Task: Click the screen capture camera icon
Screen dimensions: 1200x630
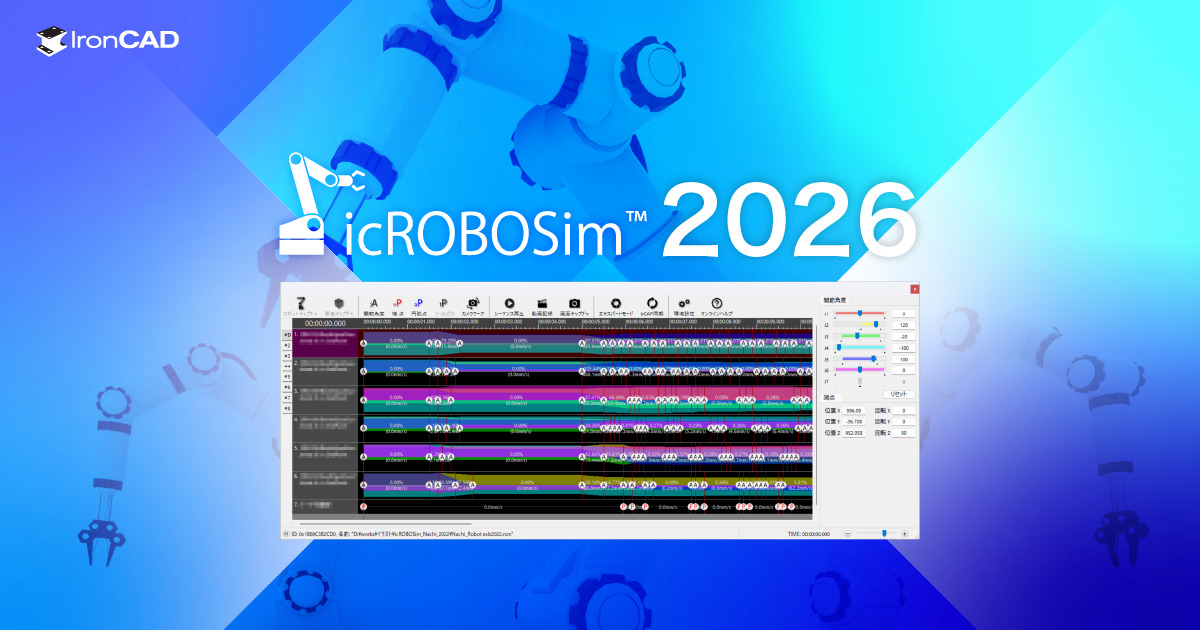Action: coord(574,303)
